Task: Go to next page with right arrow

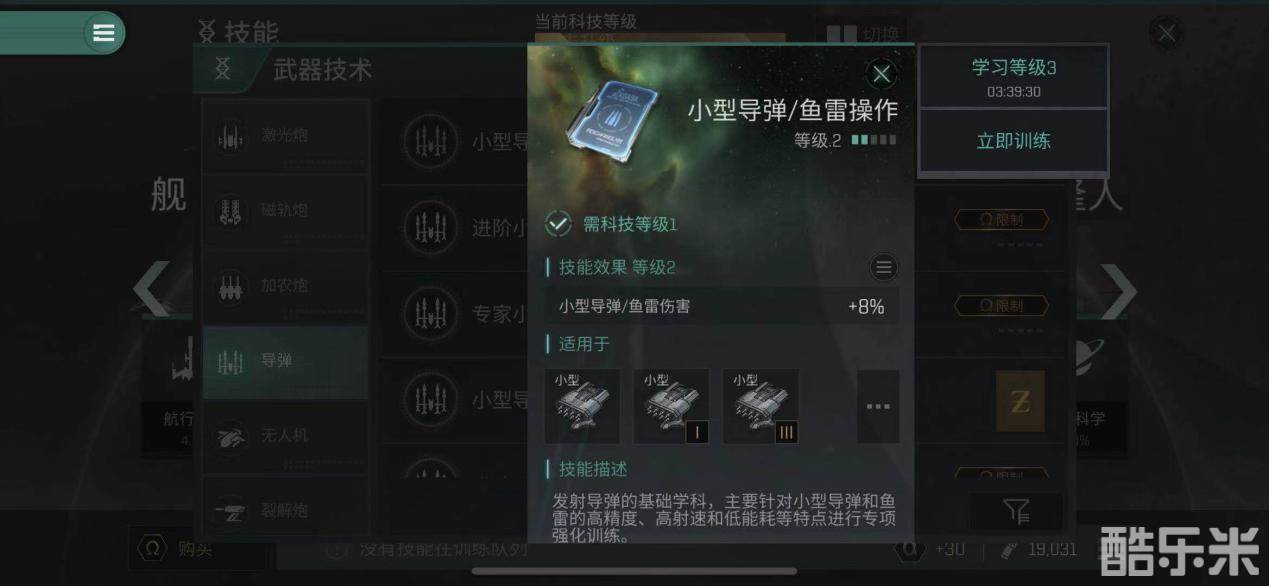Action: pyautogui.click(x=1118, y=291)
